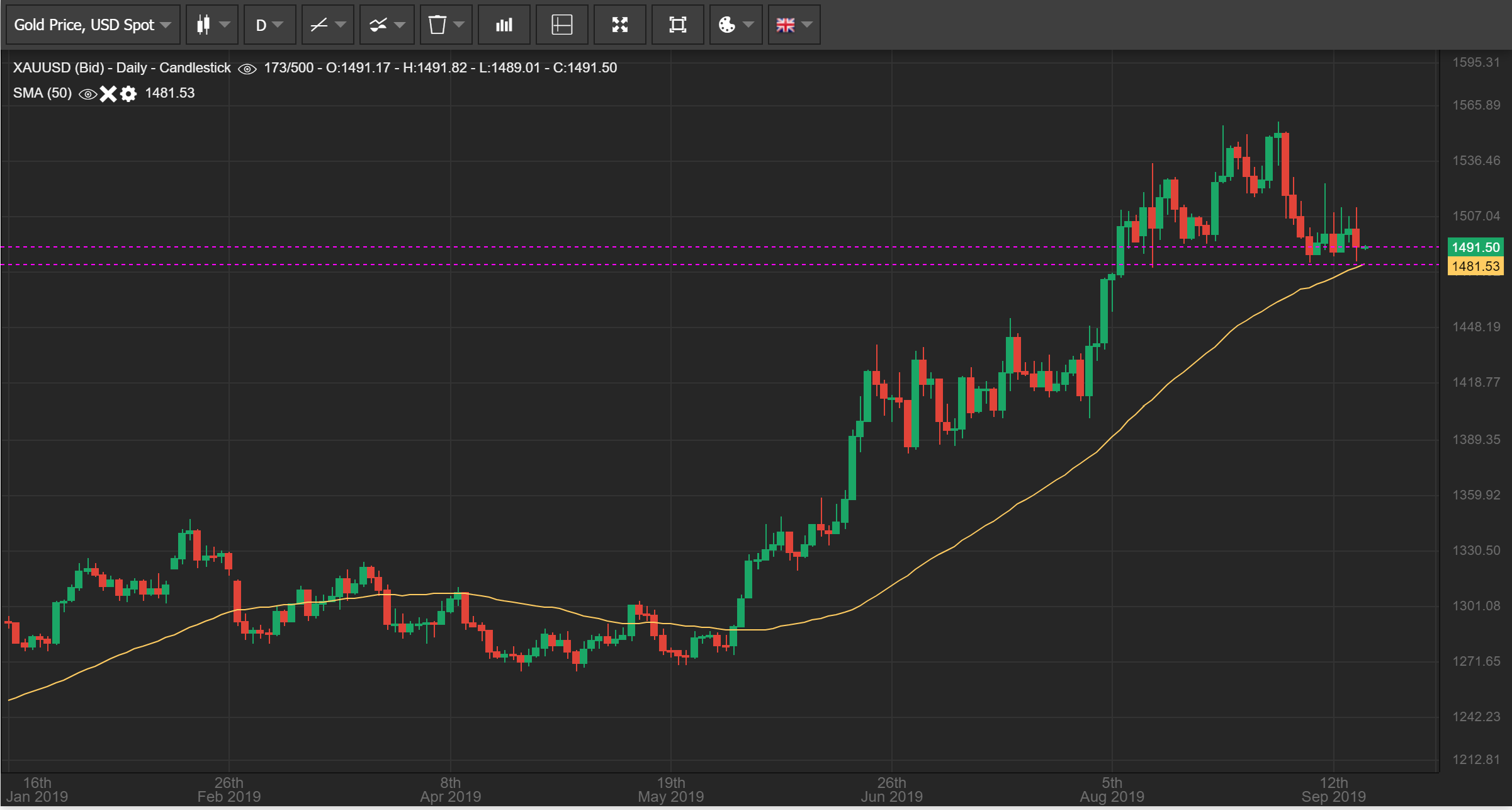Click the SMA (50) indicator name
Image resolution: width=1512 pixels, height=810 pixels.
tap(42, 93)
